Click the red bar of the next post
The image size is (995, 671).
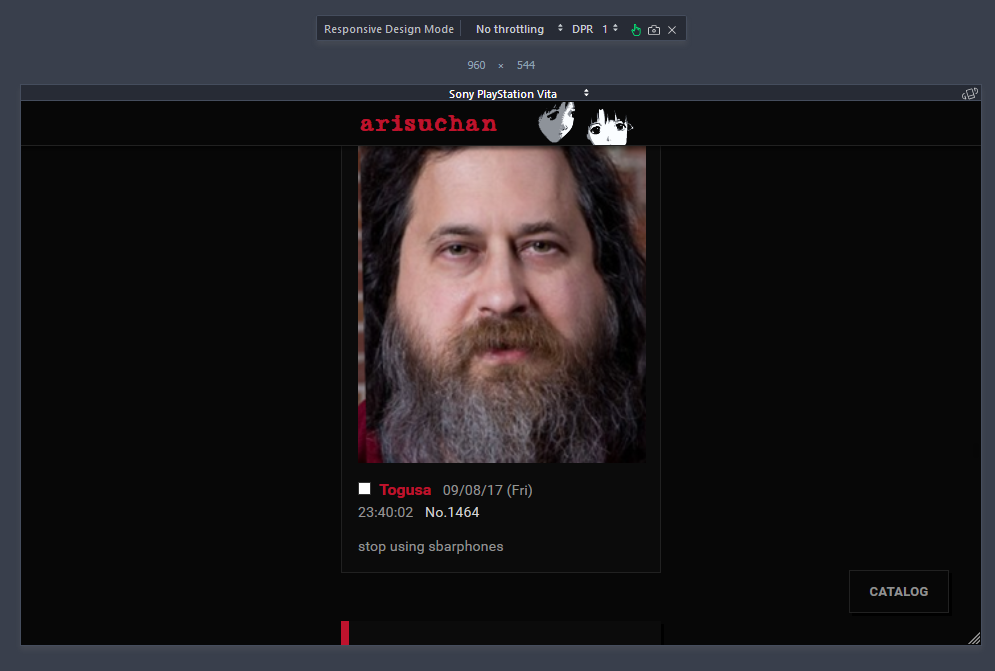point(345,633)
